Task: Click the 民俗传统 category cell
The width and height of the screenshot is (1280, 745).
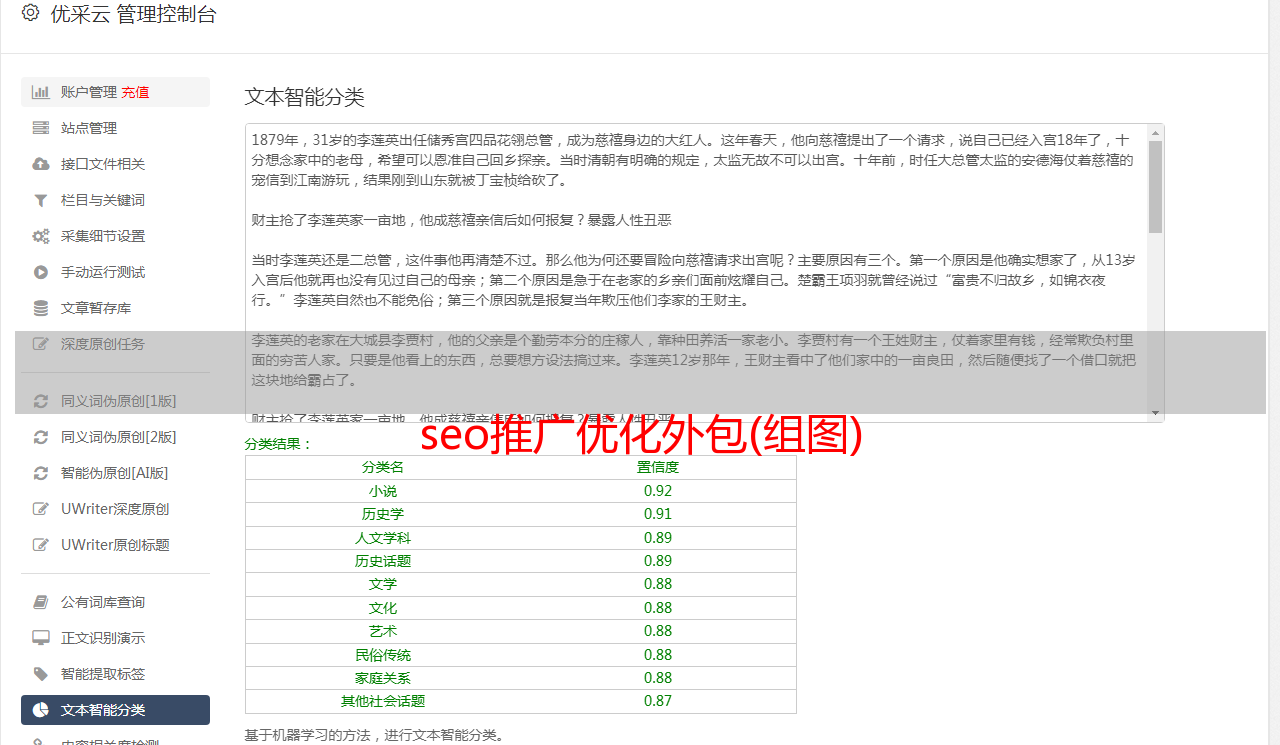Action: pyautogui.click(x=383, y=655)
